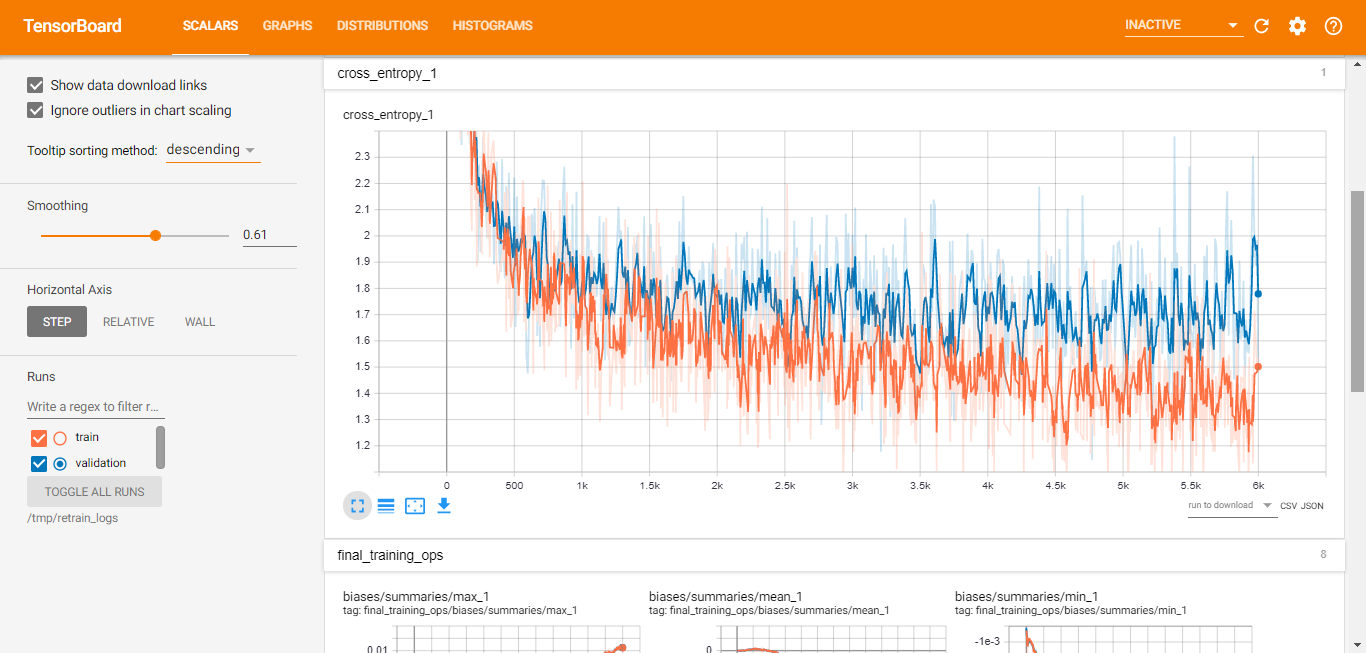Switch to the HISTOGRAMS tab
Screen dimensions: 1366x653
(x=492, y=26)
